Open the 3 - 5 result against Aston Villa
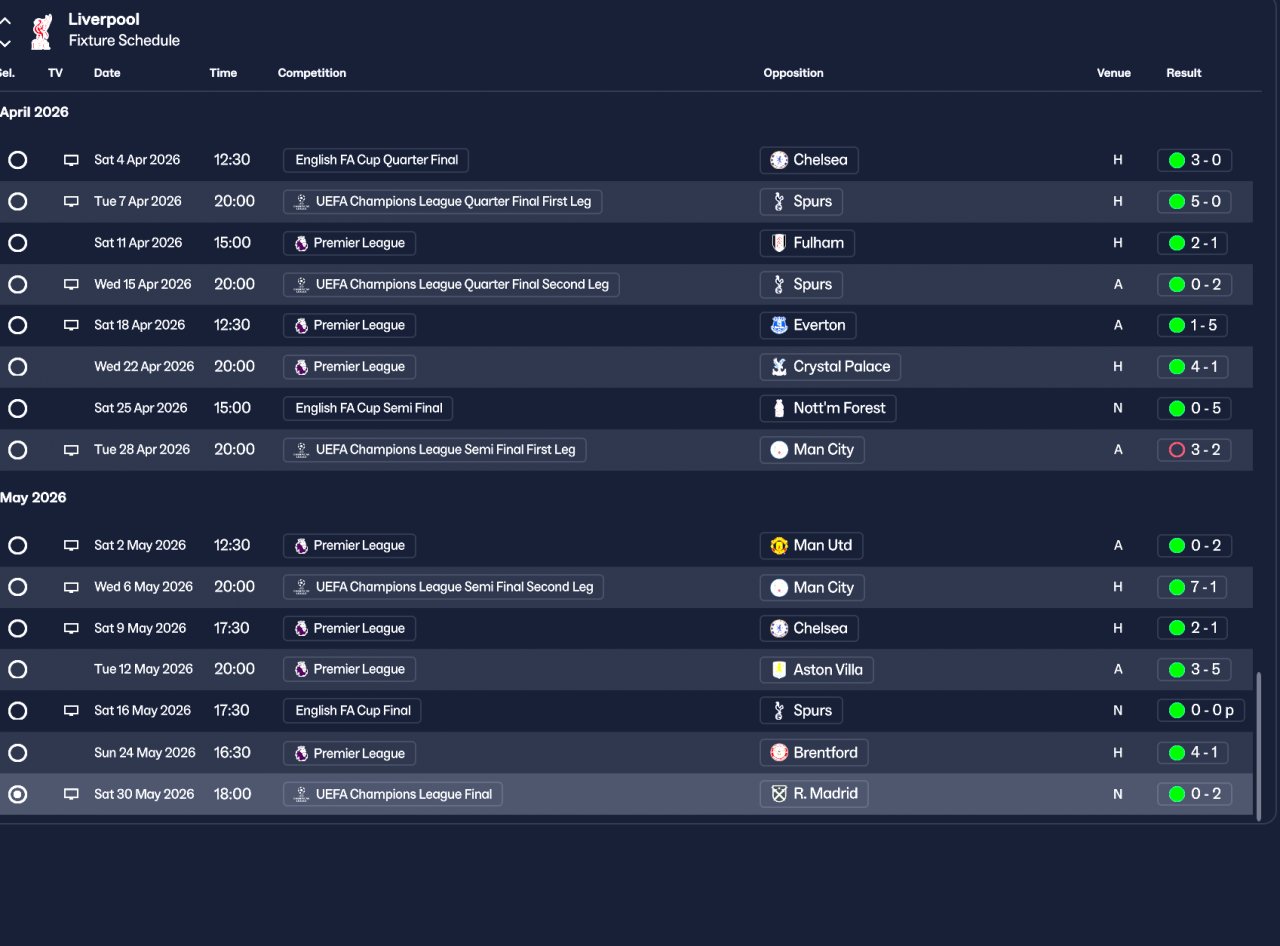The image size is (1280, 946). tap(1194, 670)
